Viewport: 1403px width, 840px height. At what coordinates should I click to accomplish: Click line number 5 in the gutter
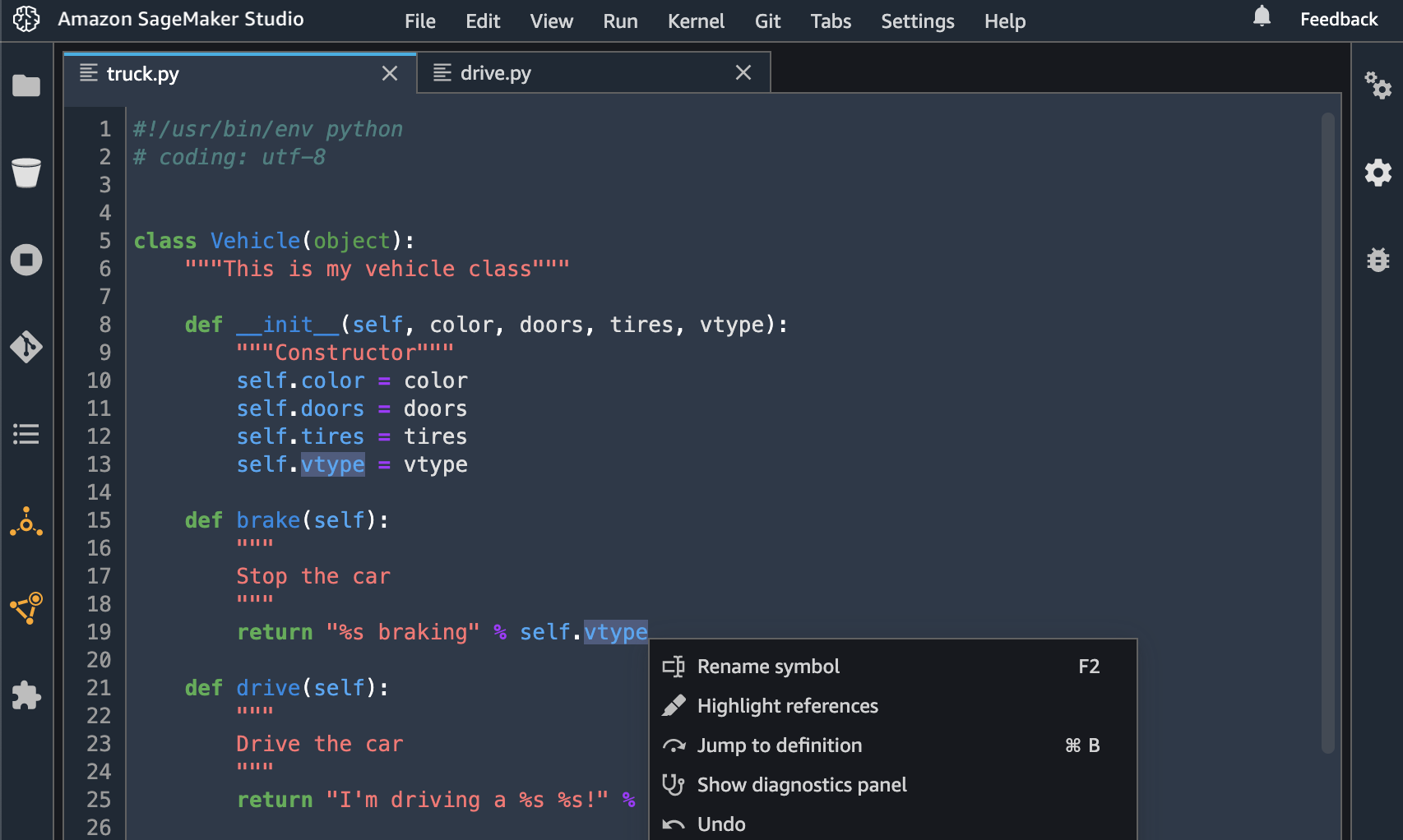[x=105, y=241]
